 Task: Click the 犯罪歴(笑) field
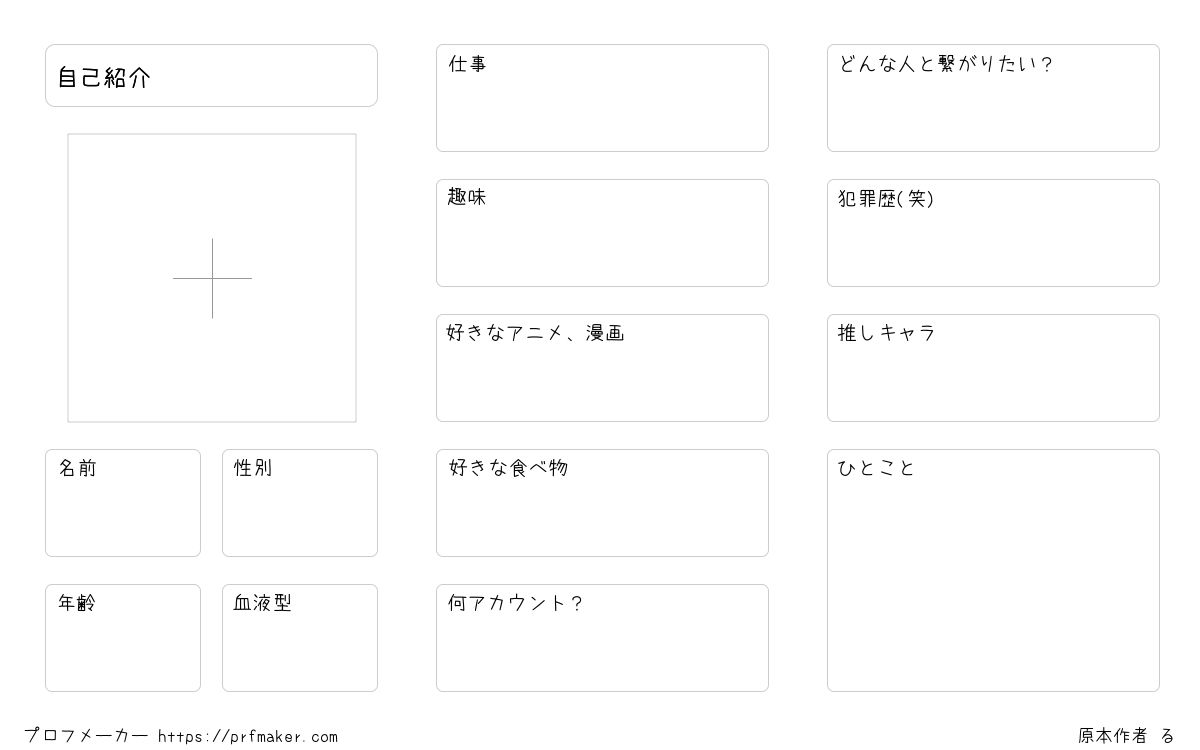(993, 233)
